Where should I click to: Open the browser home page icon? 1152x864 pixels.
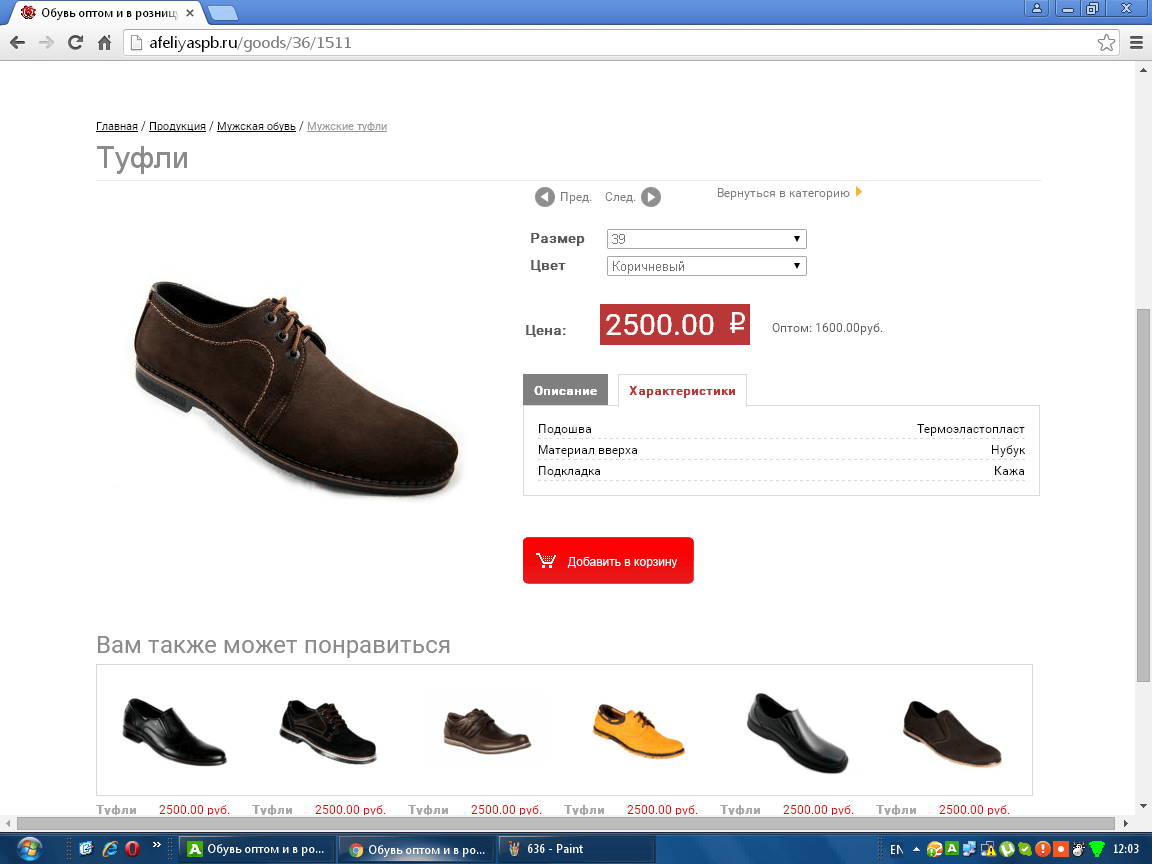tap(104, 43)
